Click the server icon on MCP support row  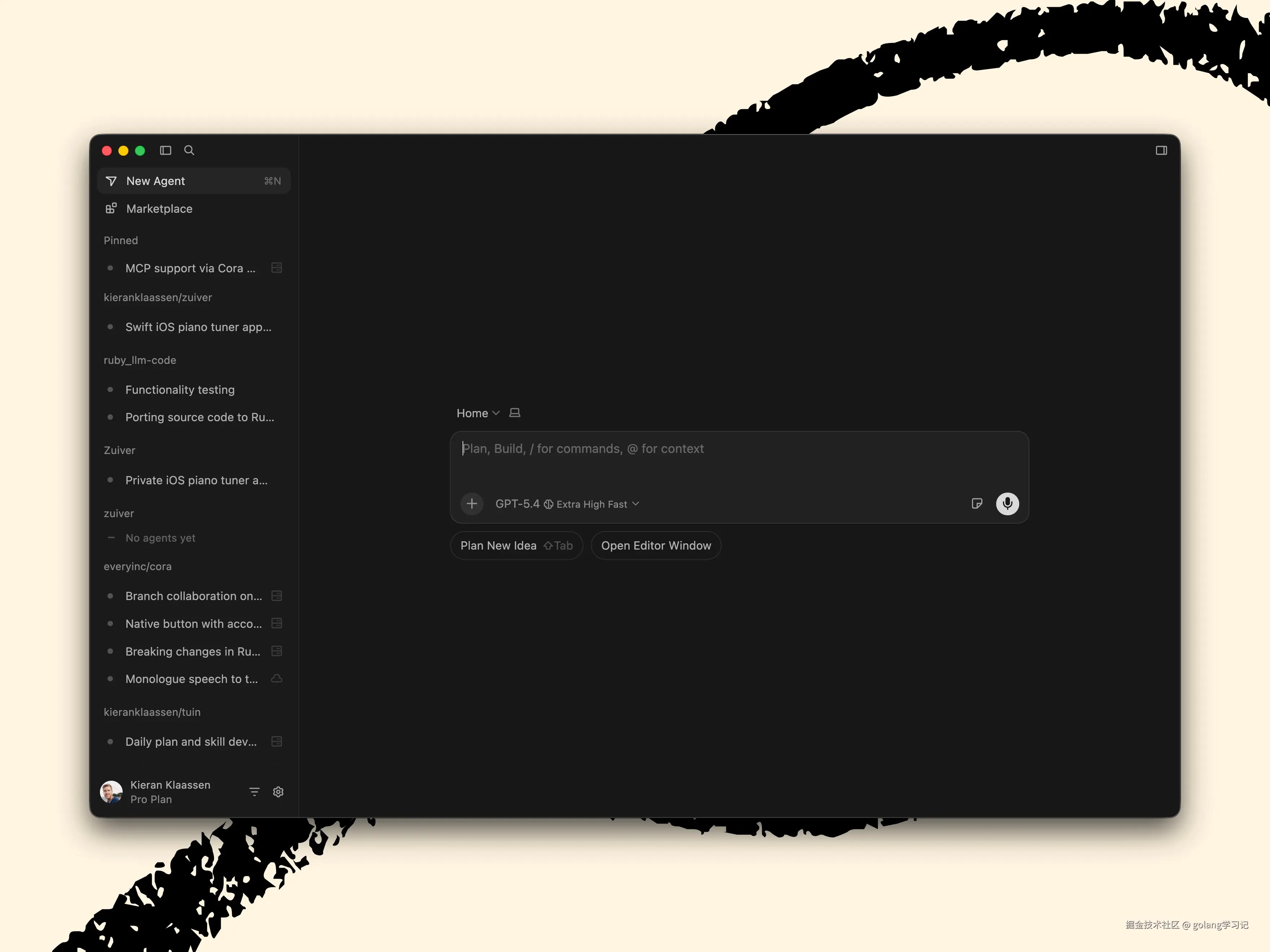276,268
